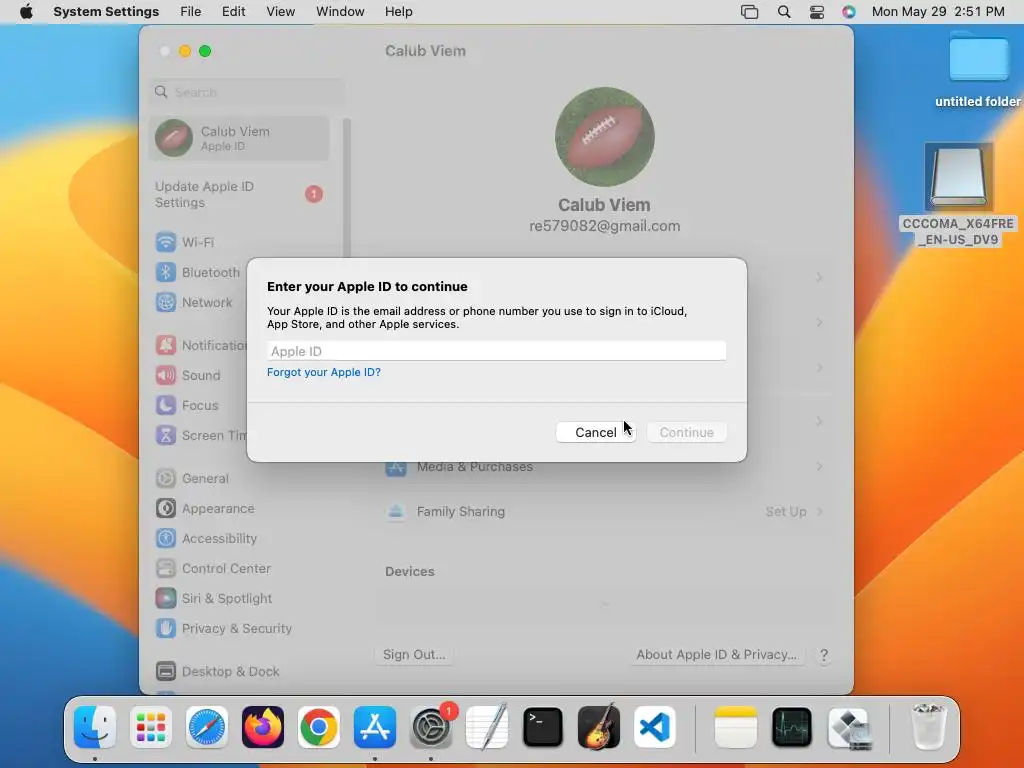
Task: Open Google Chrome from the Dock
Action: (319, 727)
